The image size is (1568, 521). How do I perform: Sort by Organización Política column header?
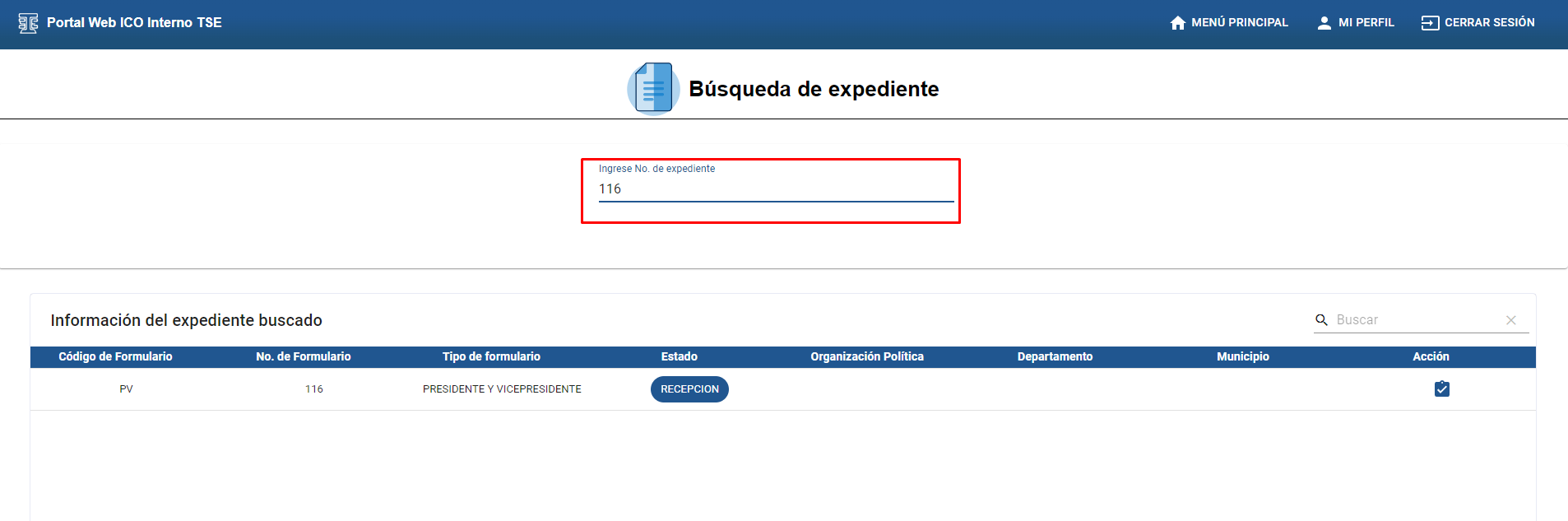coord(866,356)
